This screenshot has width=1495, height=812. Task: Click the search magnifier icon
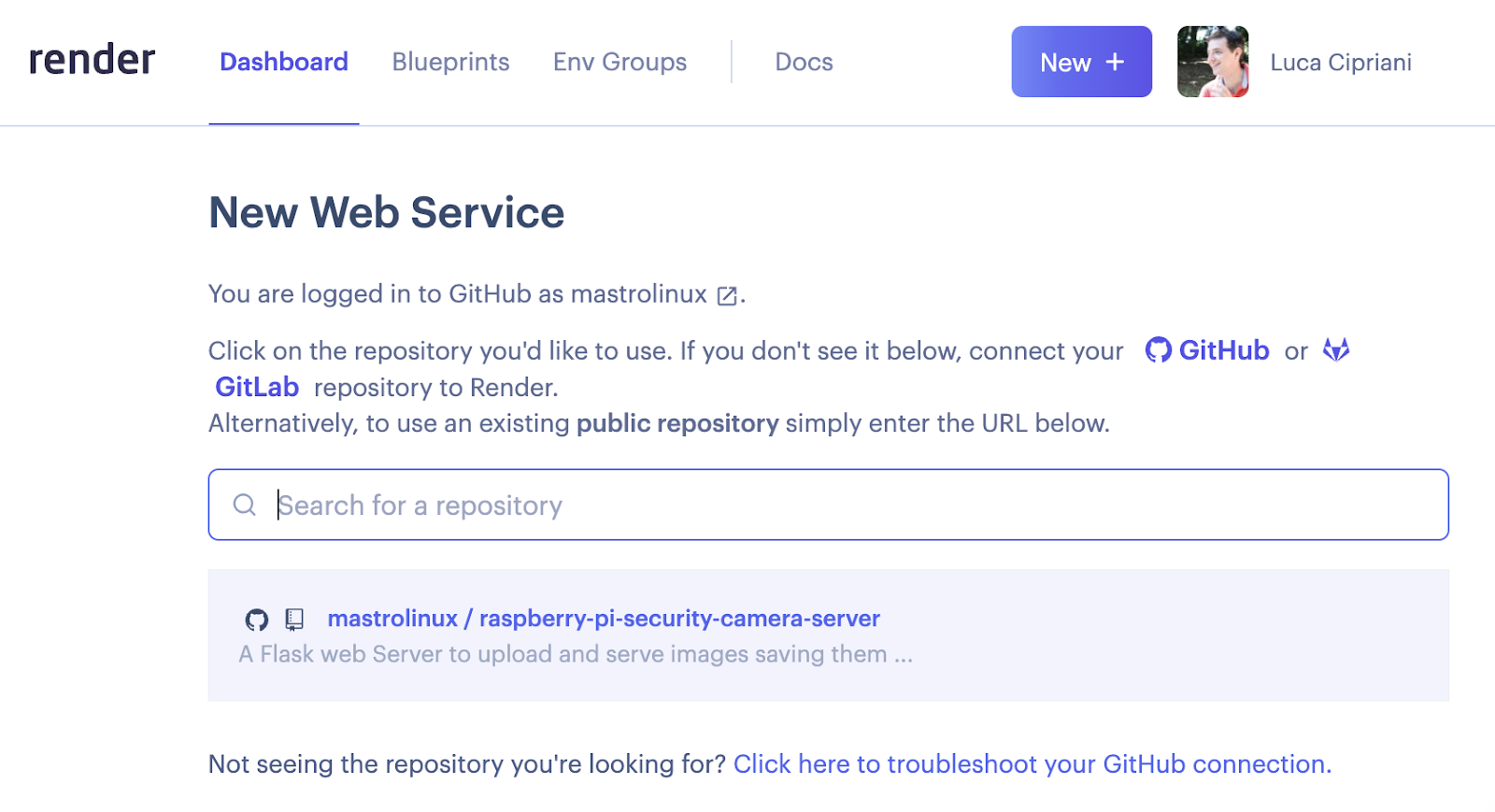point(245,506)
